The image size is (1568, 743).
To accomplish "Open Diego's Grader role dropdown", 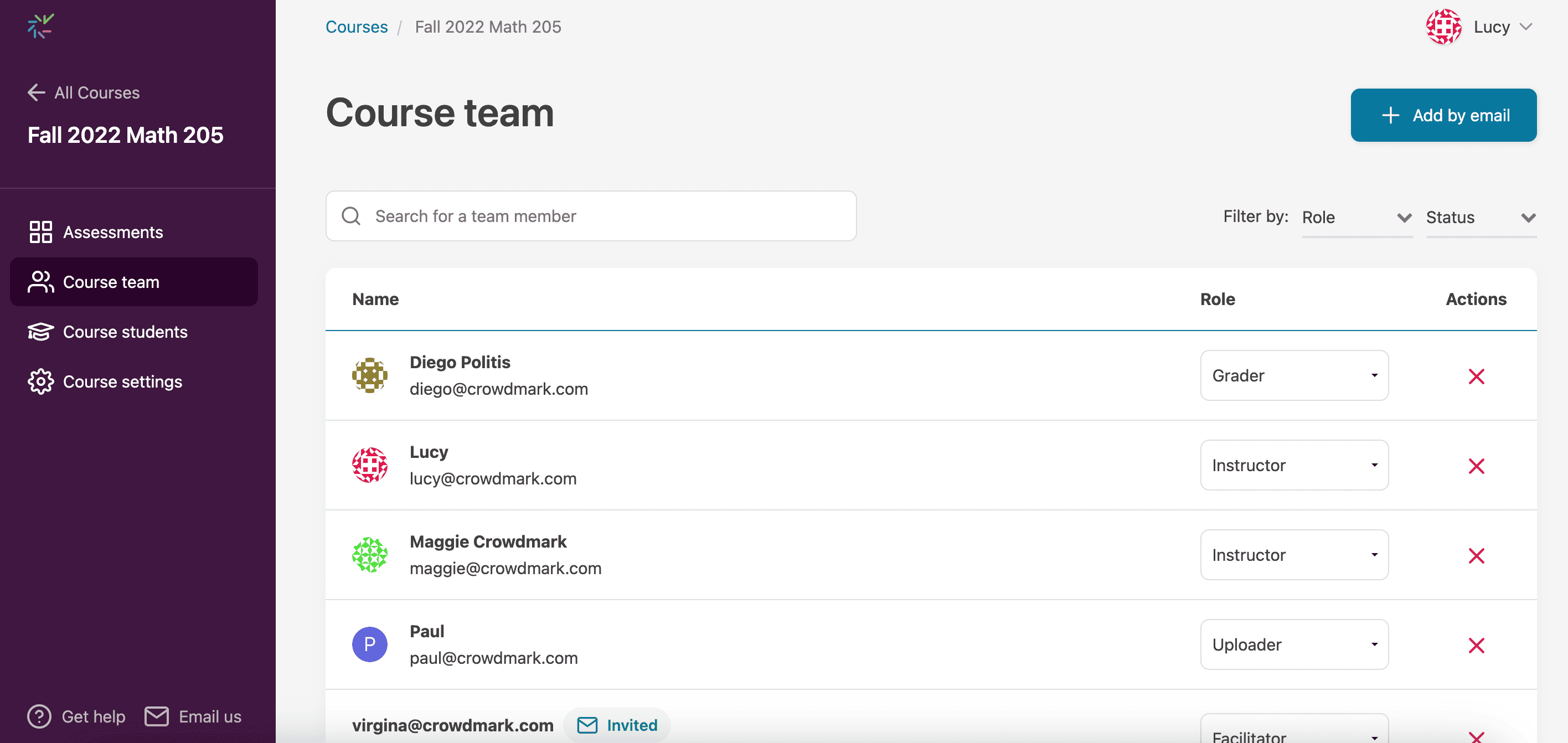I will 1293,375.
